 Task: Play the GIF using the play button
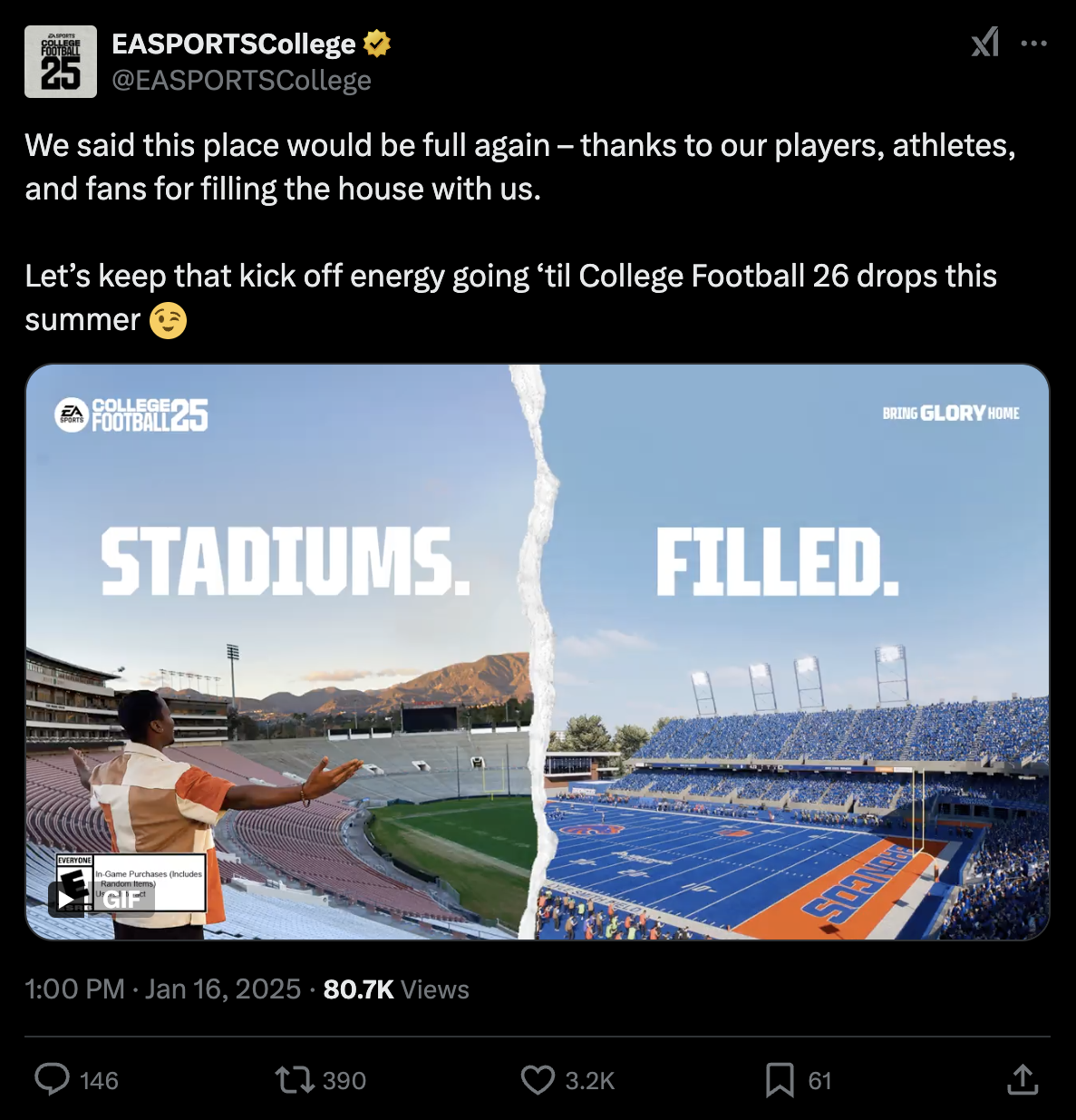(66, 902)
